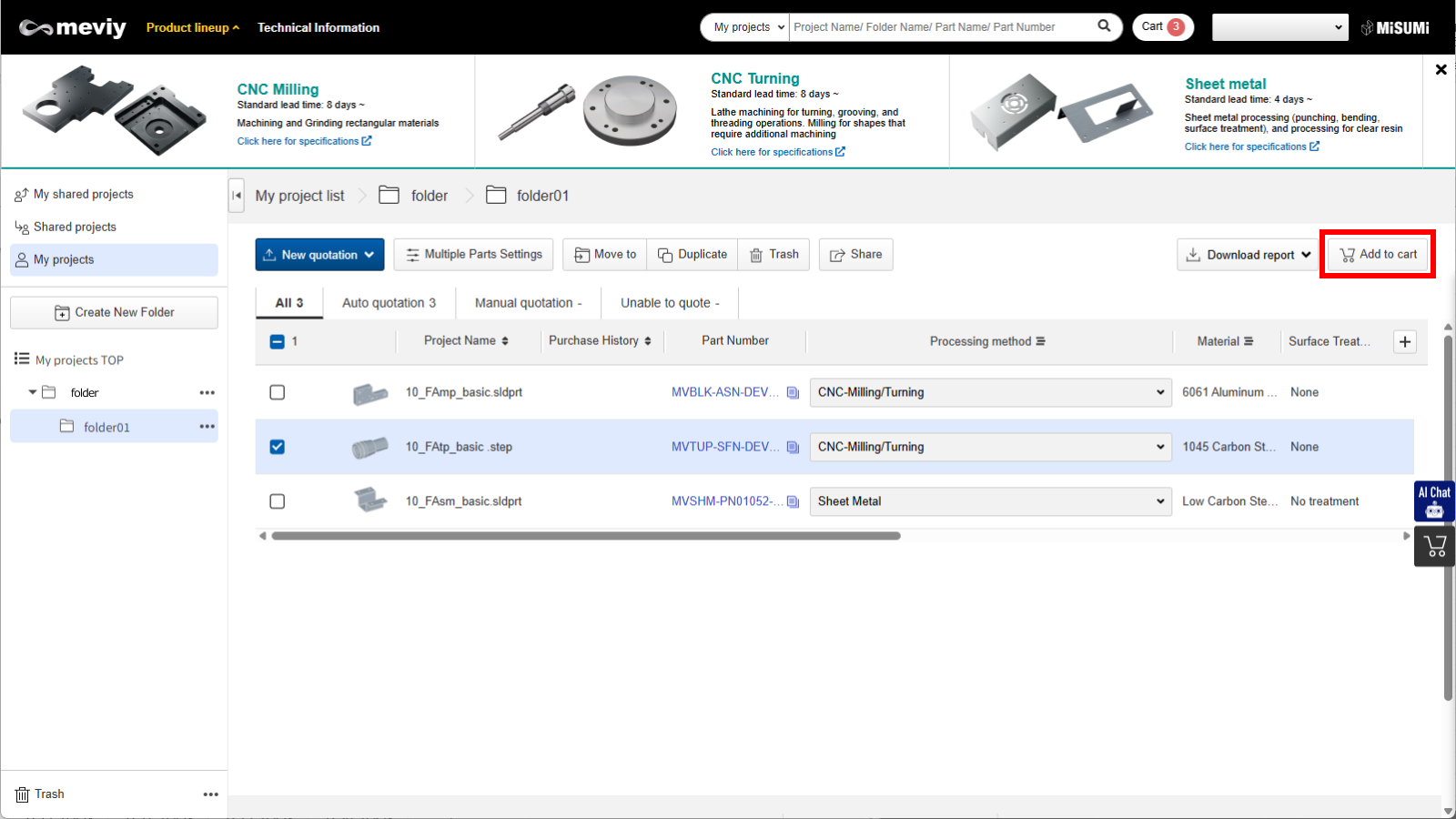This screenshot has height=819, width=1456.
Task: Click the search magnifier icon
Action: [1104, 26]
